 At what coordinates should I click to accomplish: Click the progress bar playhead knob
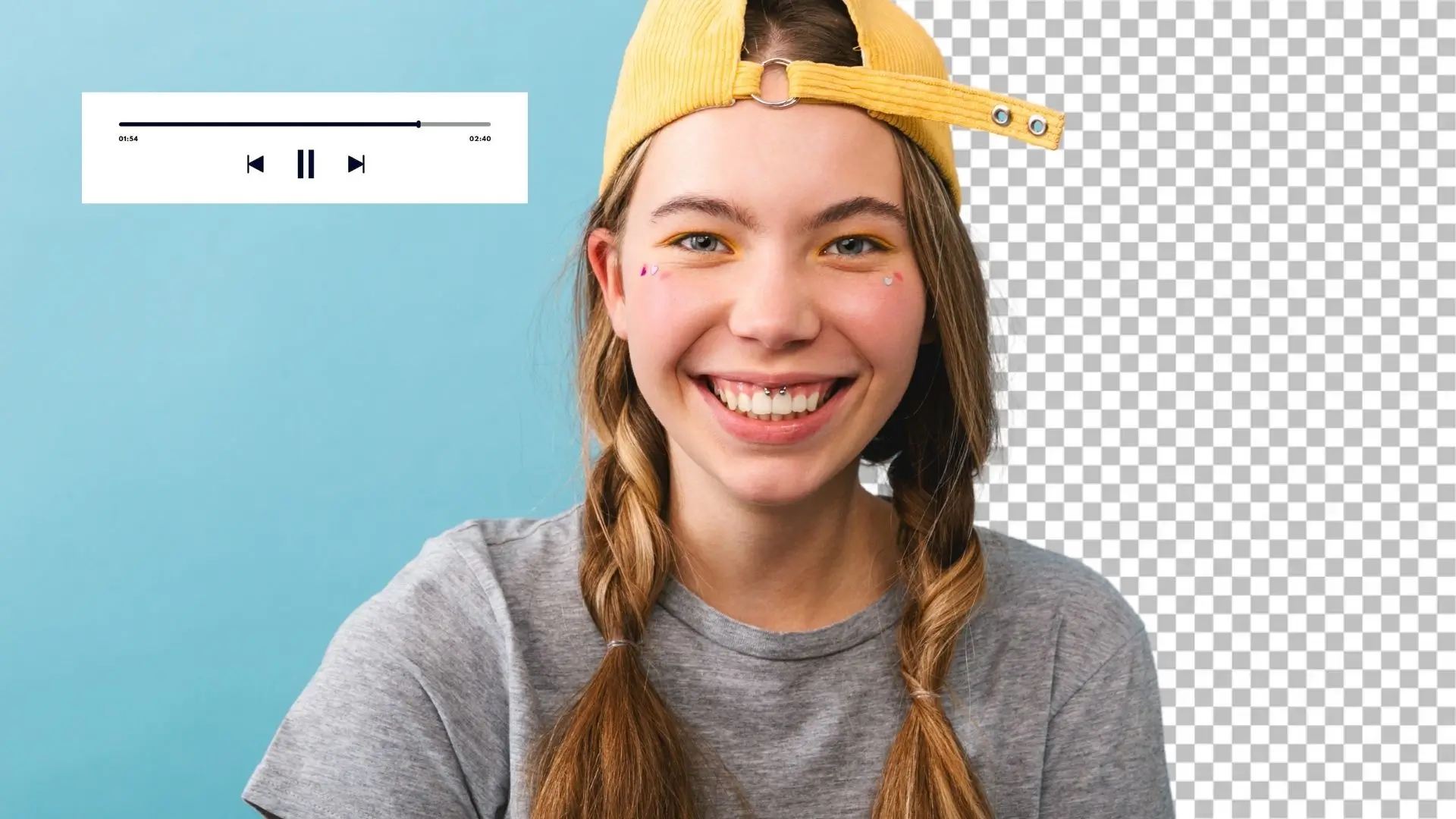click(x=419, y=124)
